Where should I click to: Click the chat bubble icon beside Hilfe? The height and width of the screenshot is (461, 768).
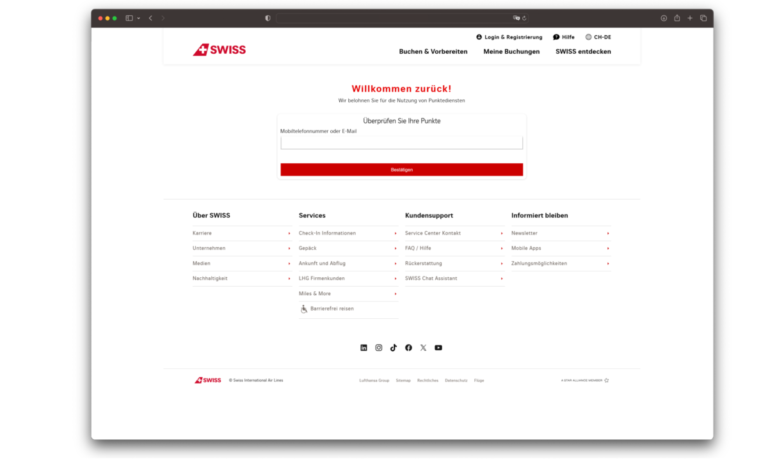(x=556, y=37)
